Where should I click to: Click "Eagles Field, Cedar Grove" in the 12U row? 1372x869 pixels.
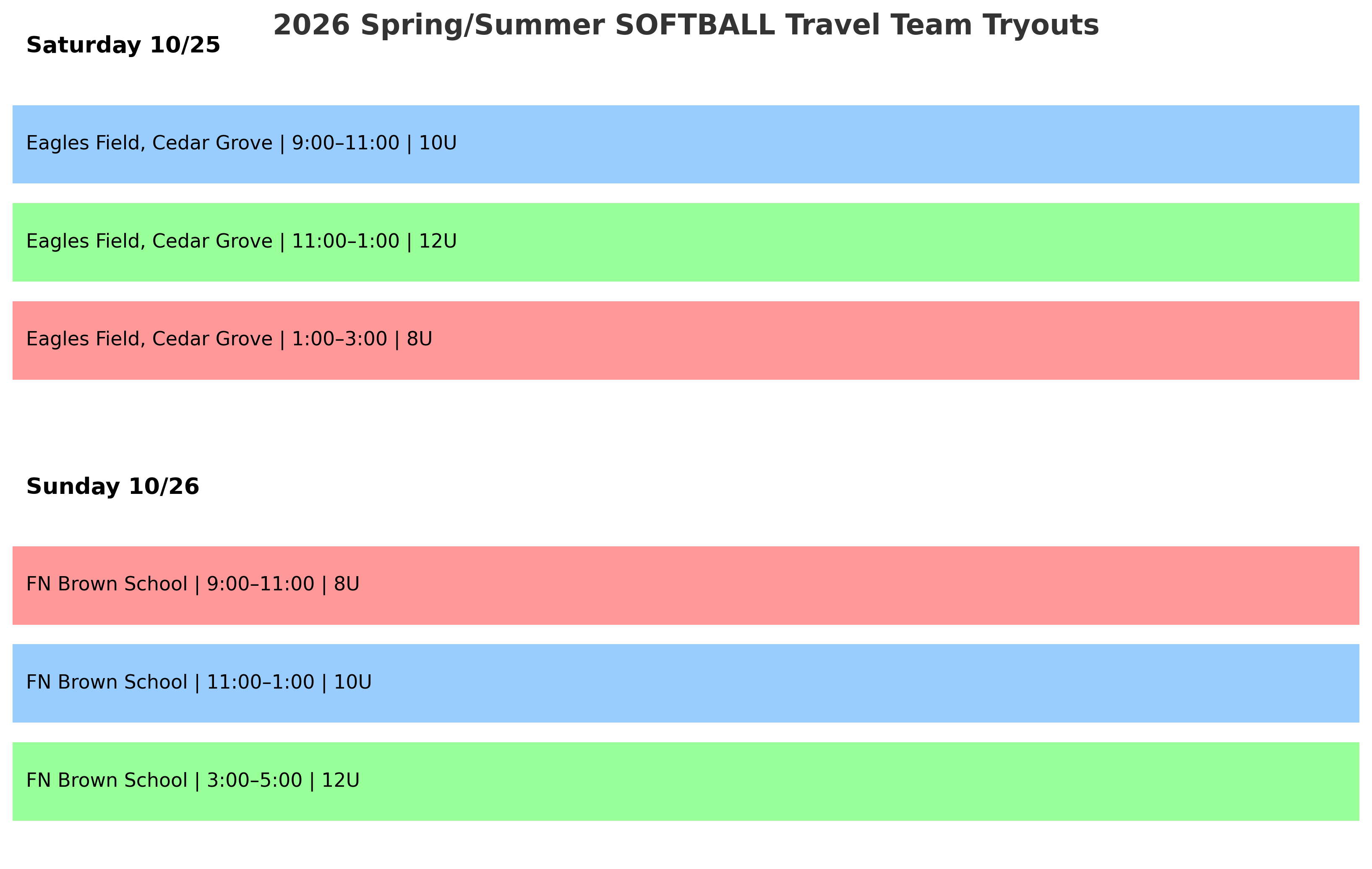click(149, 242)
